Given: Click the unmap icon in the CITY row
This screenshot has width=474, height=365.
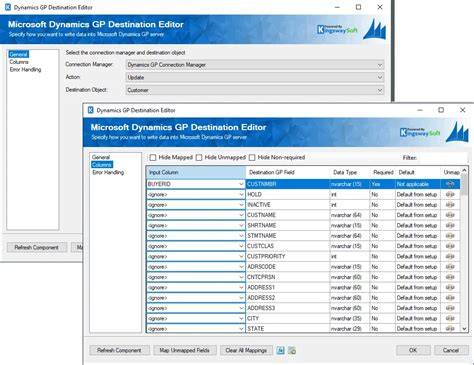Looking at the screenshot, I should point(450,318).
